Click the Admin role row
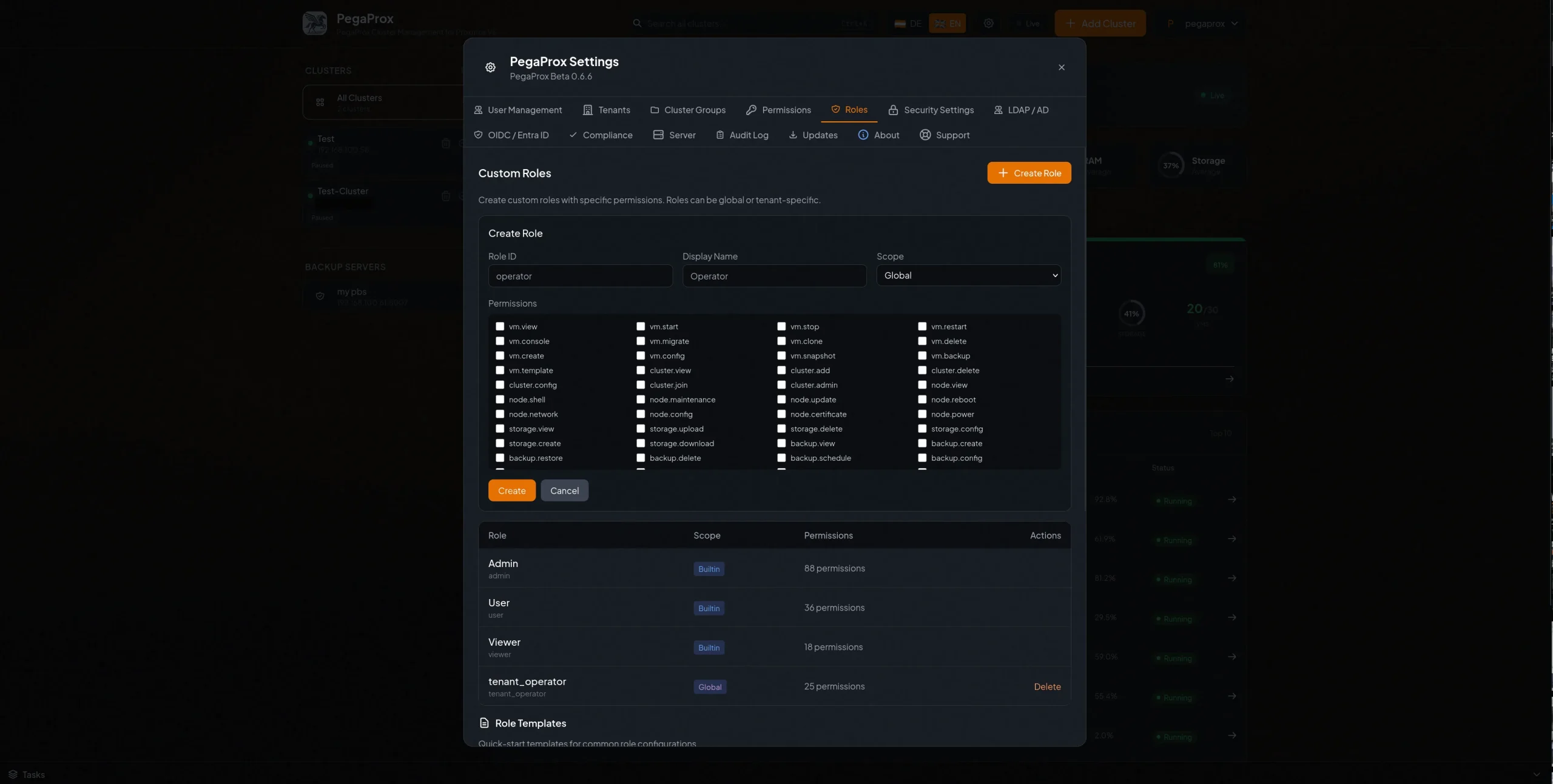This screenshot has width=1553, height=784. (x=774, y=568)
